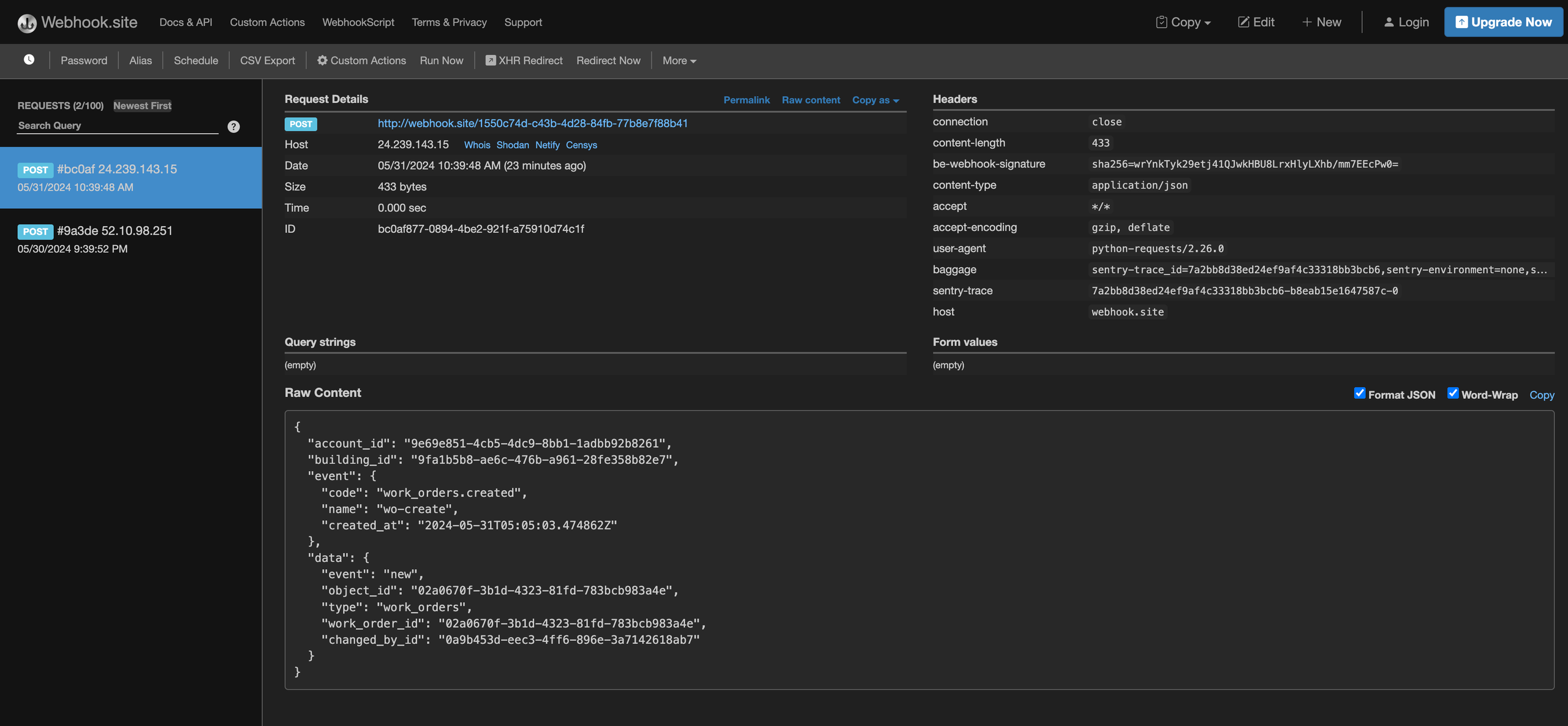Click the Upgrade Now button
Screen dimensions: 1568x726
pos(1503,22)
